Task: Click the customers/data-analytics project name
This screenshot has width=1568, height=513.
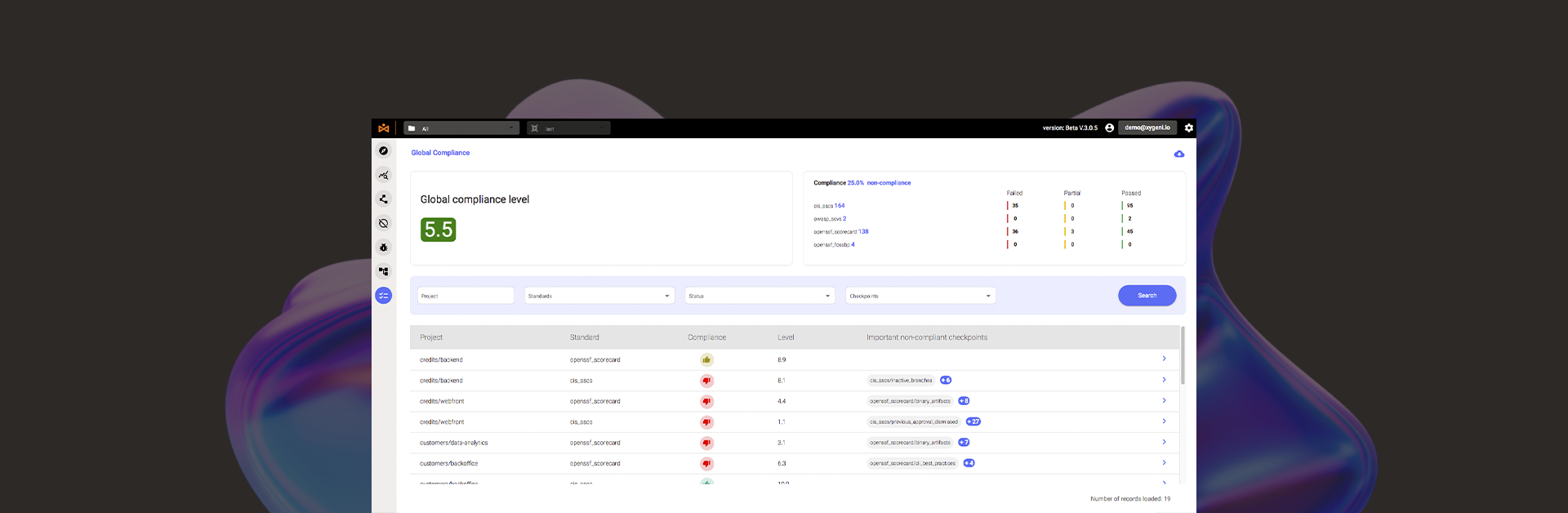Action: tap(453, 443)
